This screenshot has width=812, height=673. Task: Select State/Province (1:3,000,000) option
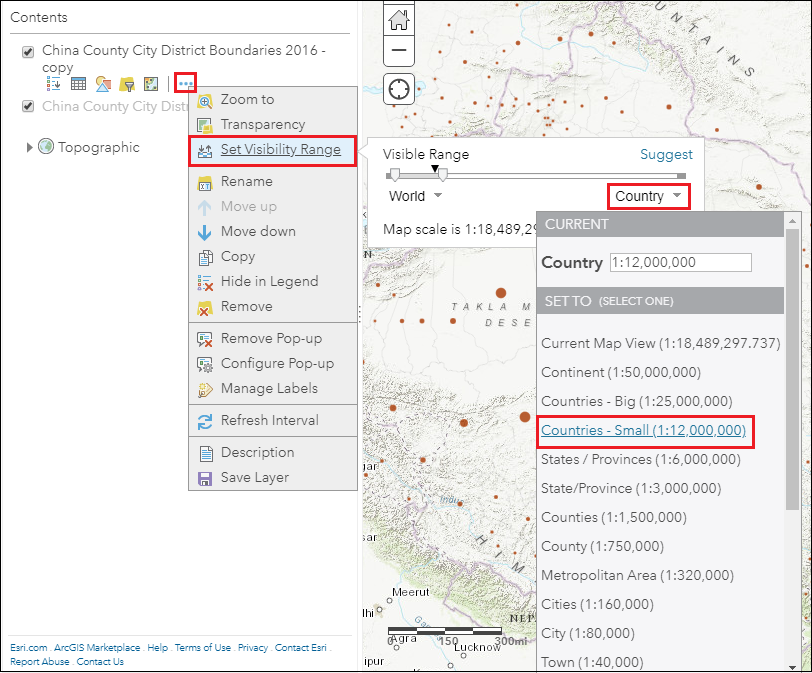point(631,488)
